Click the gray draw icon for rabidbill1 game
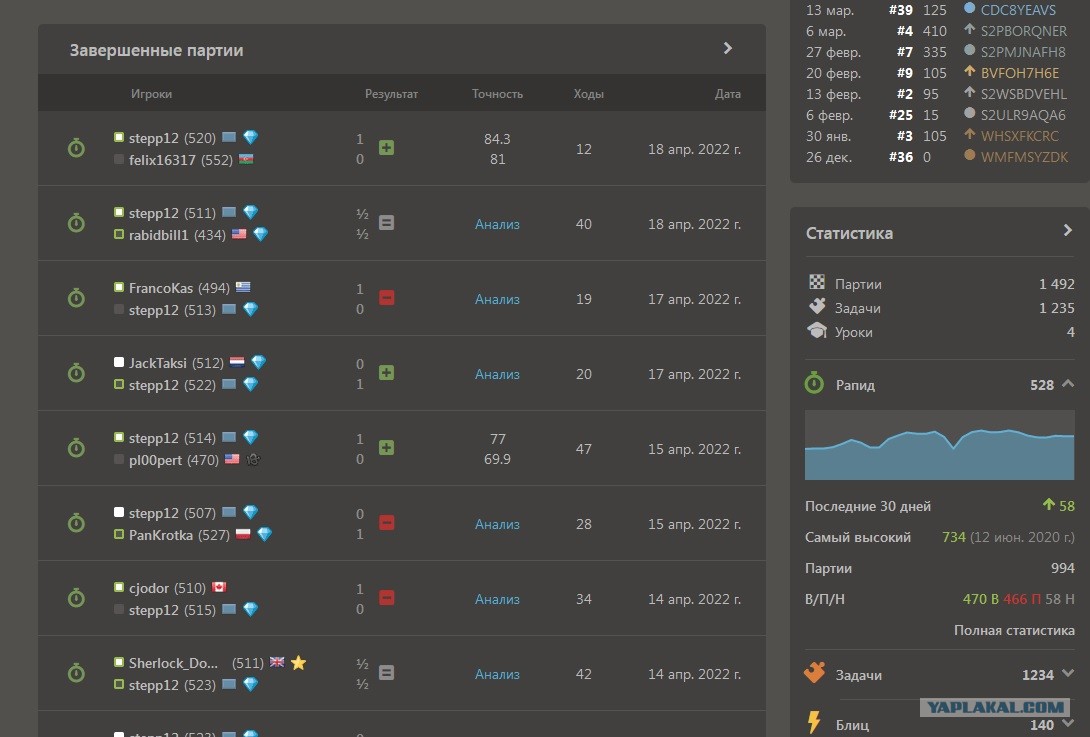Image resolution: width=1090 pixels, height=737 pixels. (387, 222)
